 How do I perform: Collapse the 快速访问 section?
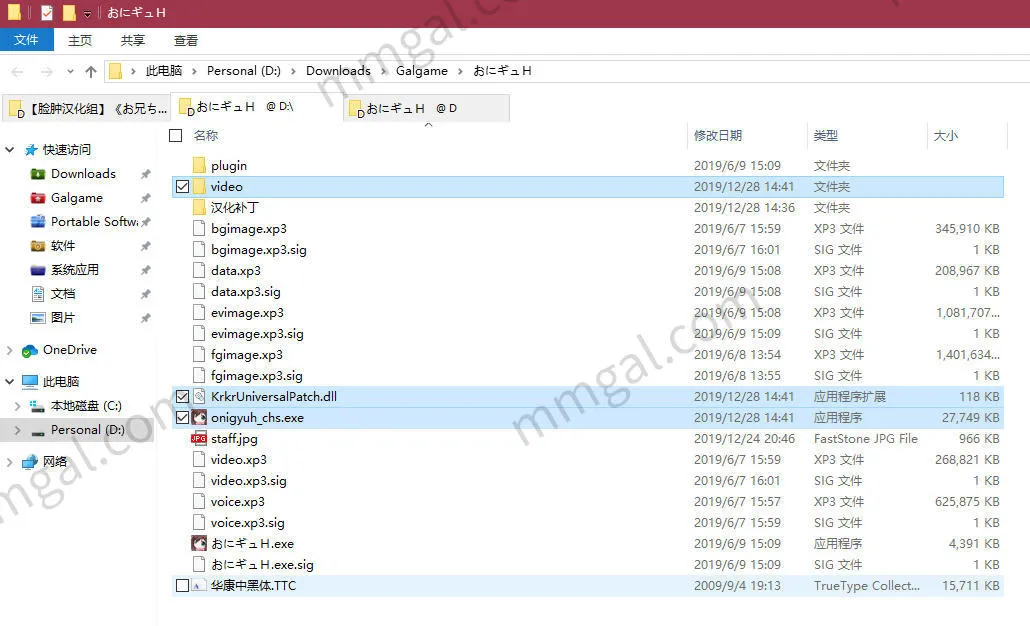click(x=10, y=150)
